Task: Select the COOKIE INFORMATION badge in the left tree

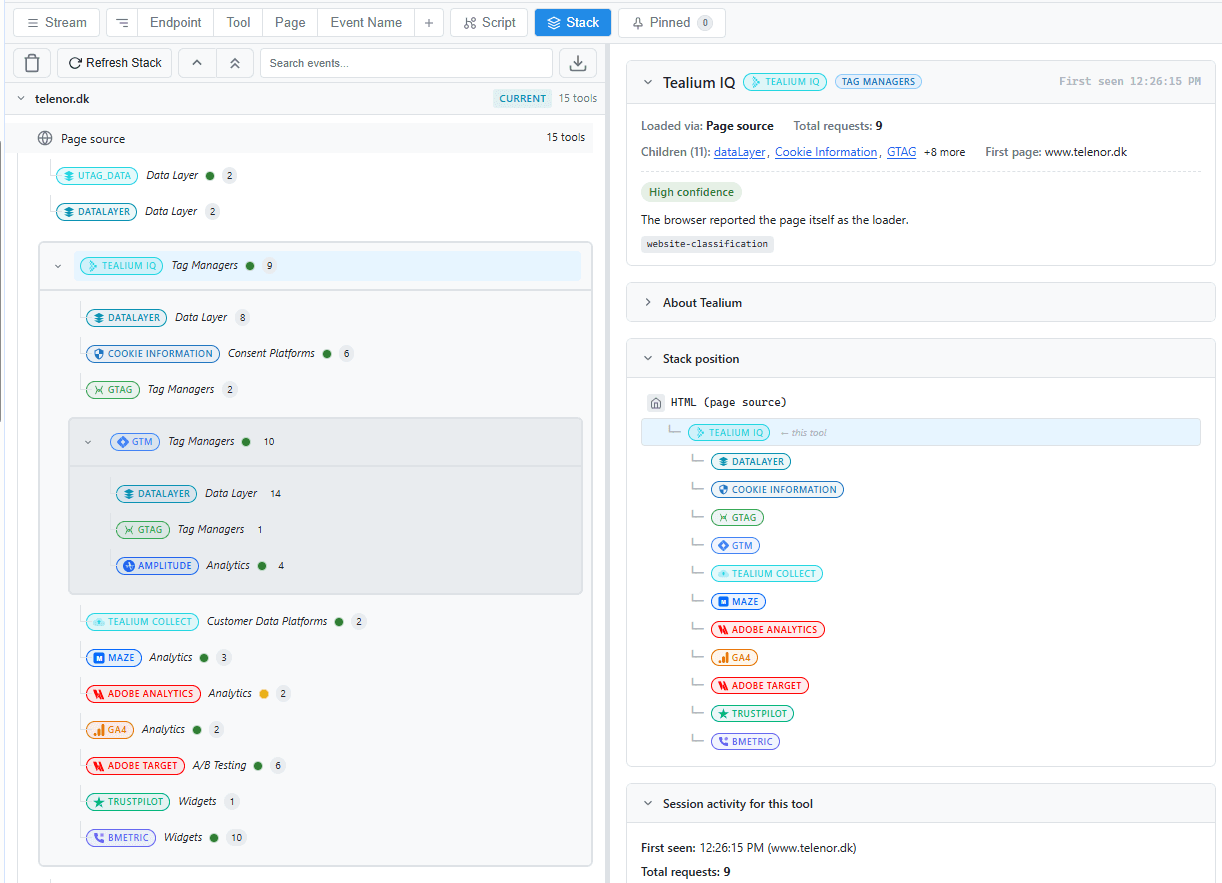Action: tap(152, 354)
